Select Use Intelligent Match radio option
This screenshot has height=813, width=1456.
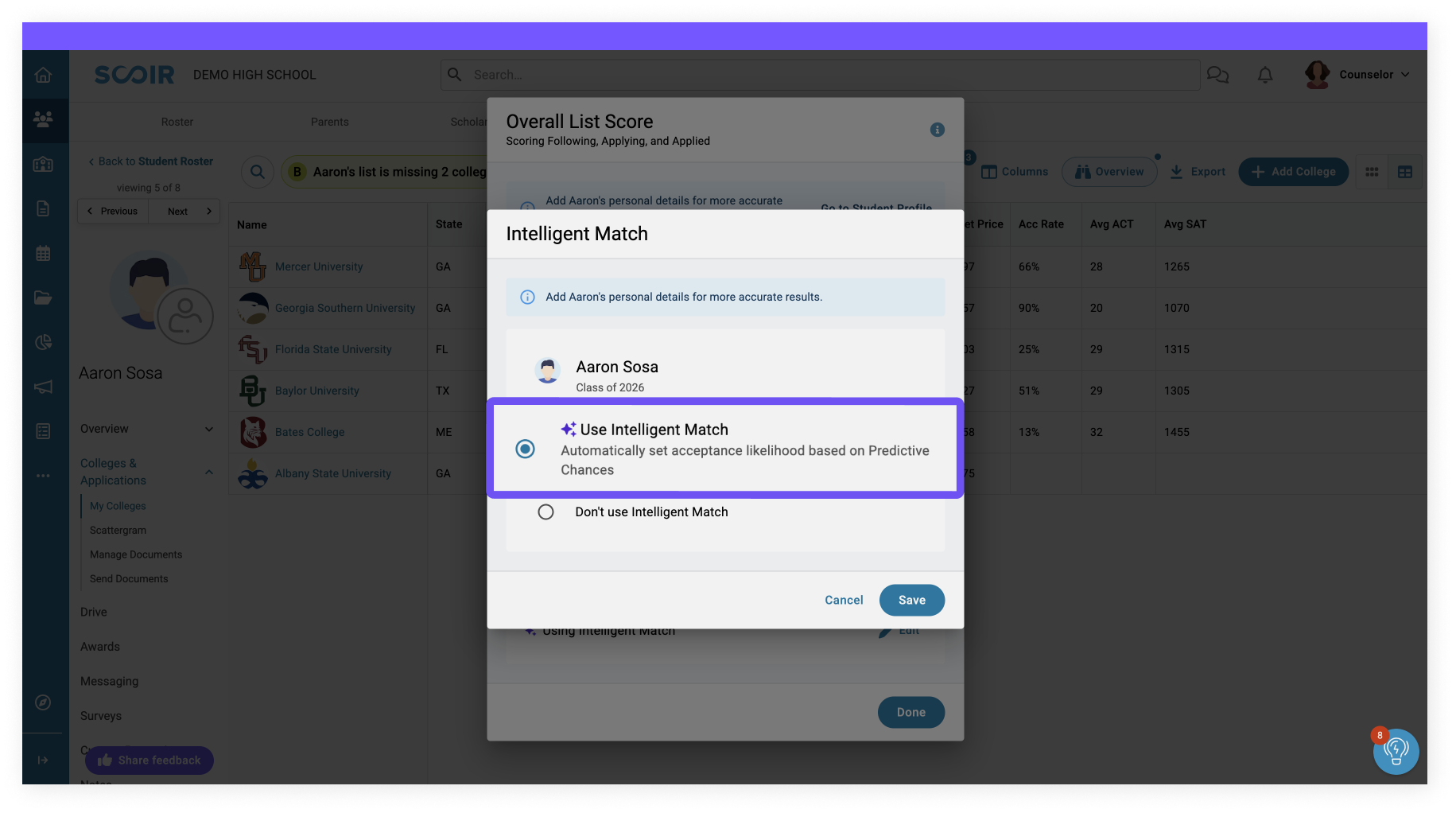tap(525, 449)
